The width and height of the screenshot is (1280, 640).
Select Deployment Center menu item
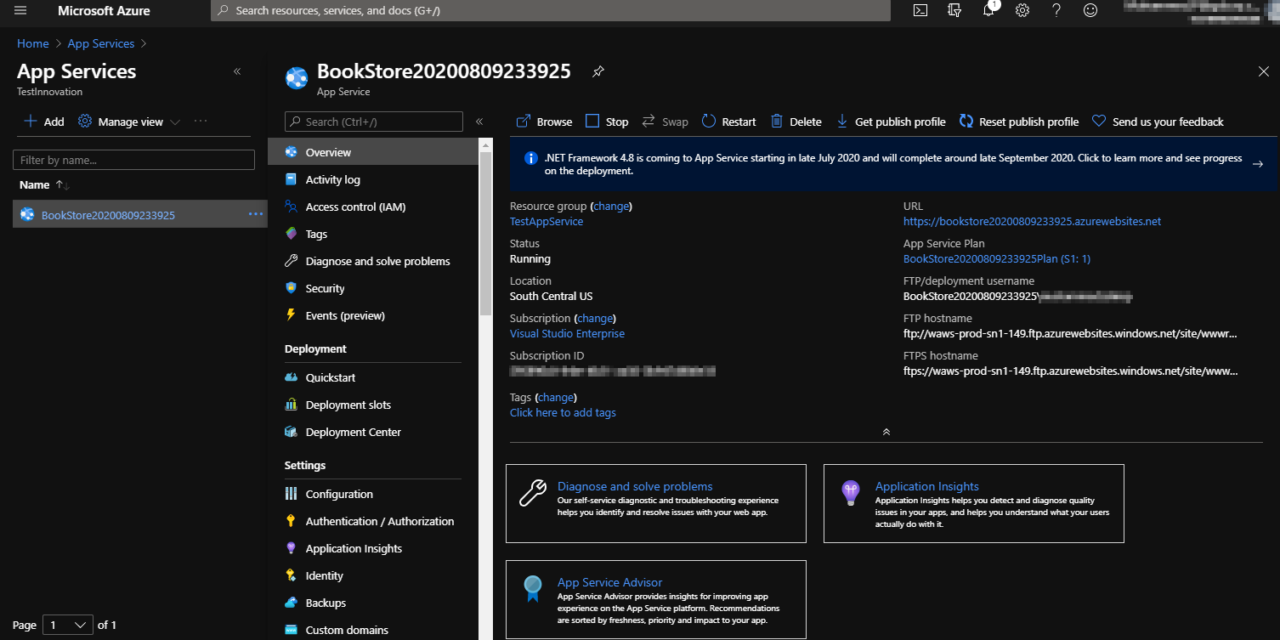click(353, 432)
